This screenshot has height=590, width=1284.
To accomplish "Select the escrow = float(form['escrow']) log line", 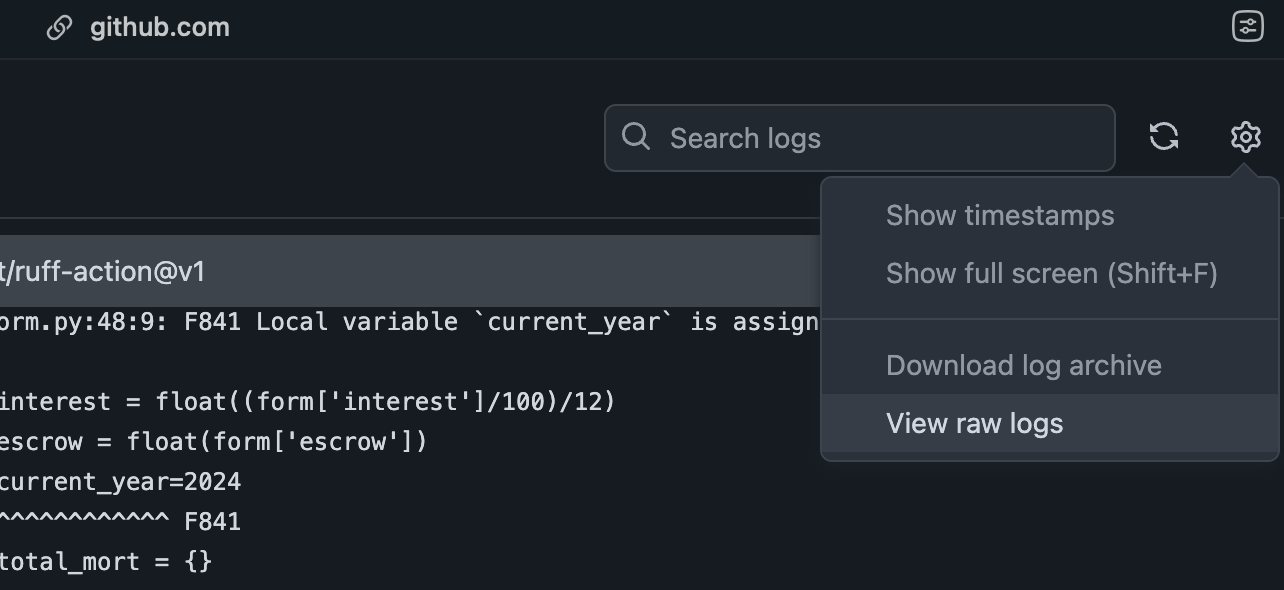I will pos(212,442).
